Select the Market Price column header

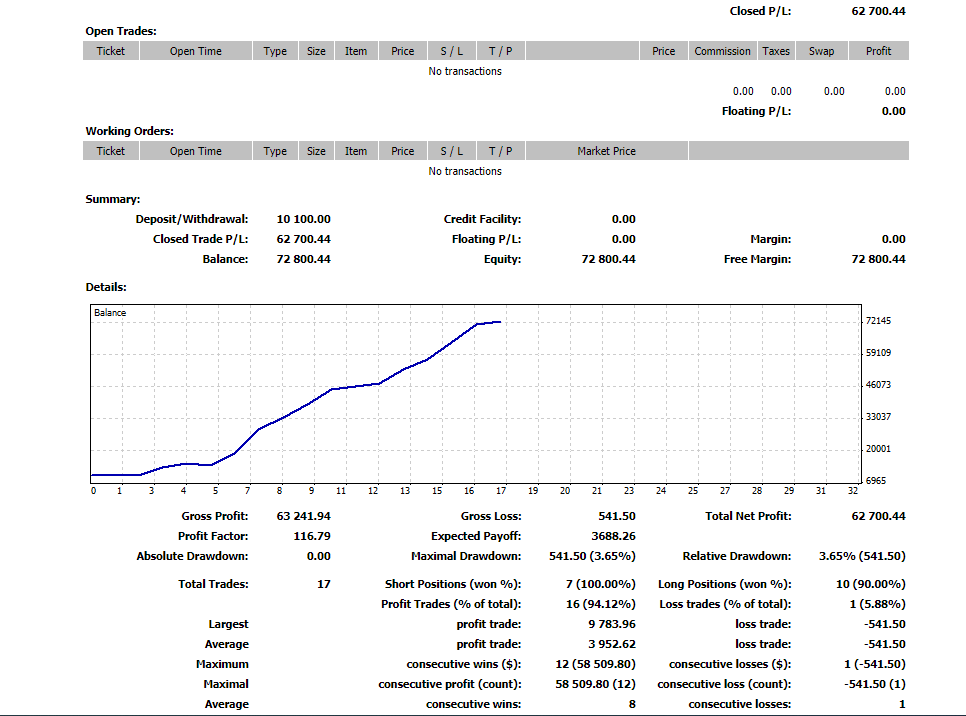[606, 151]
